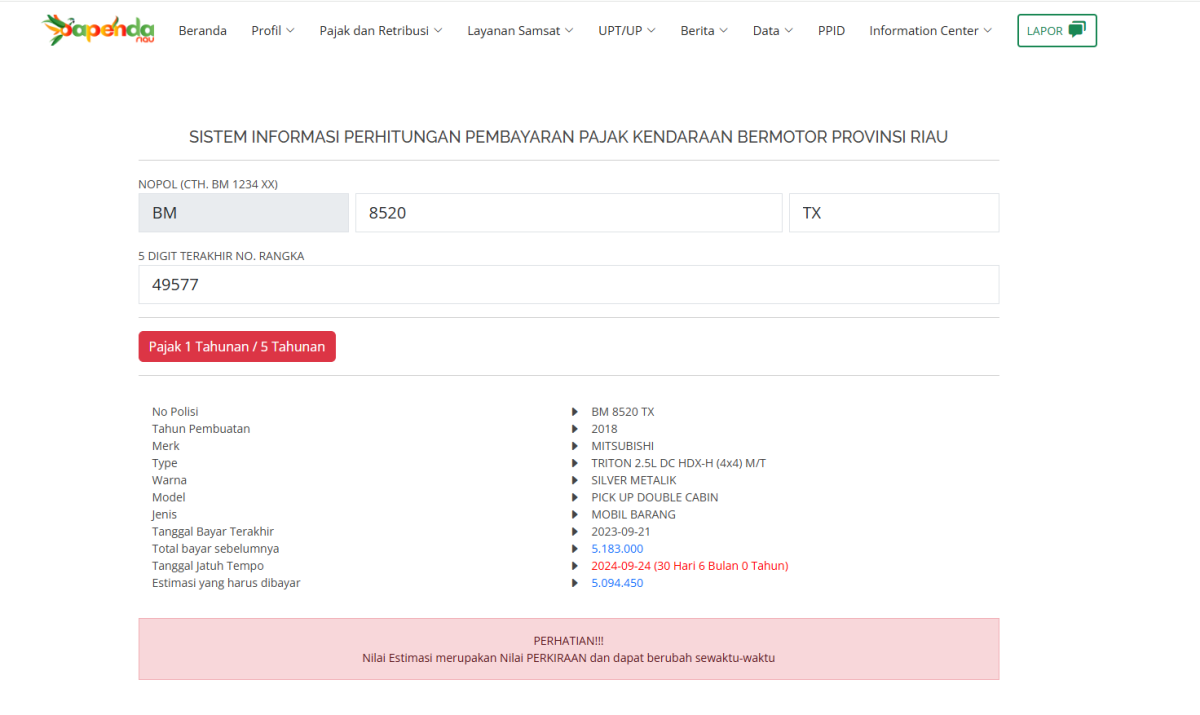1200x715 pixels.
Task: Click the MOBIL BARANG value
Action: [x=633, y=515]
